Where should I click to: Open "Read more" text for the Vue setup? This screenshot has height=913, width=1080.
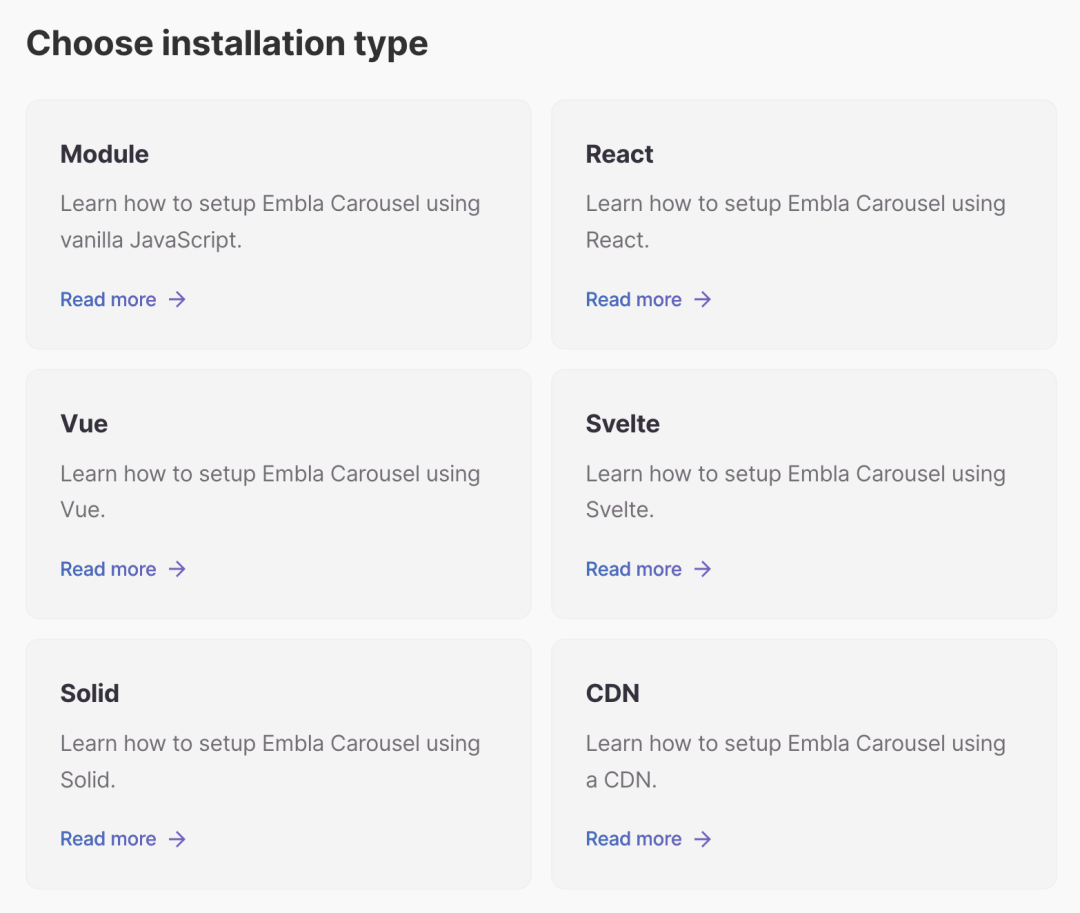(108, 569)
